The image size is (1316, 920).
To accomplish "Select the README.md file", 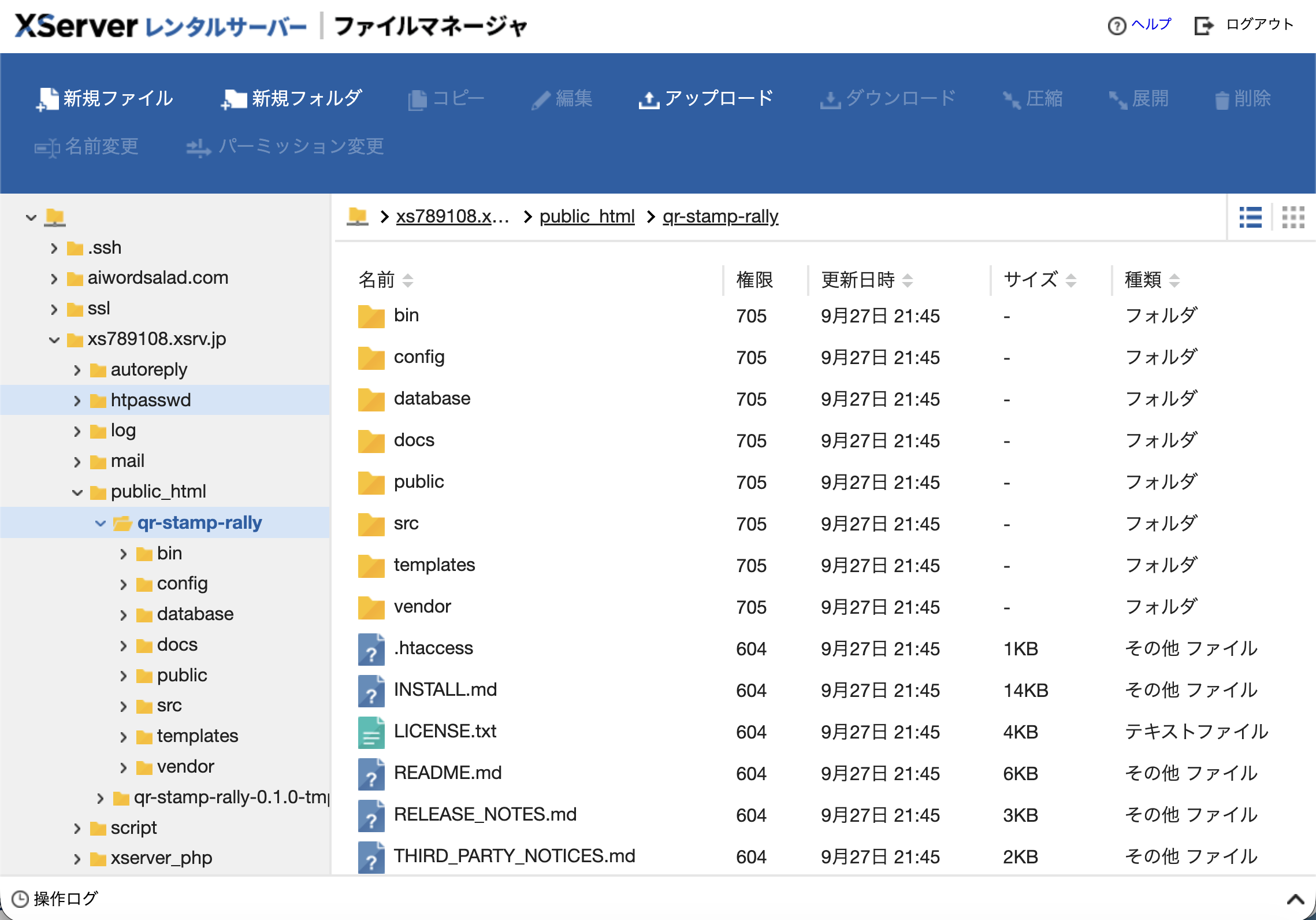I will 448,773.
